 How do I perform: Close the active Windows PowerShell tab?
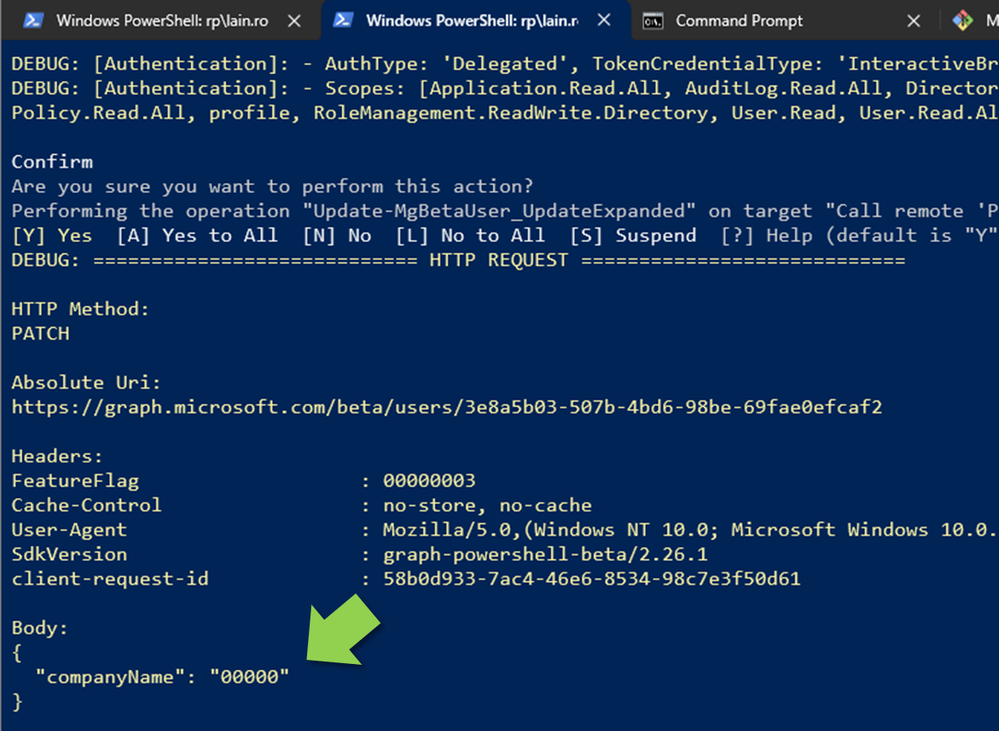tap(604, 20)
